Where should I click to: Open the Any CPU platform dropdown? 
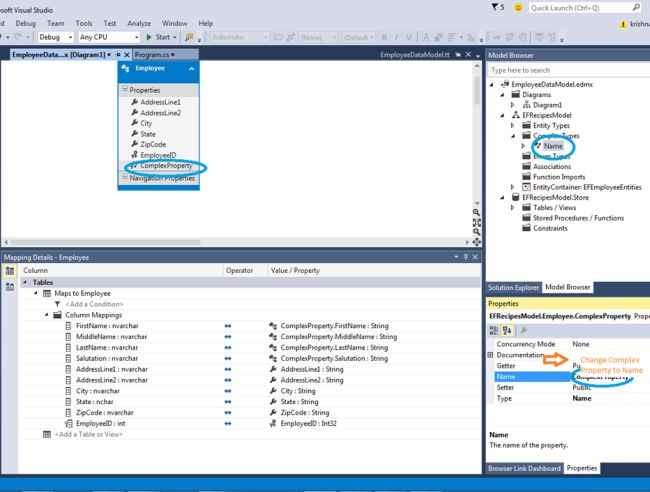point(109,37)
